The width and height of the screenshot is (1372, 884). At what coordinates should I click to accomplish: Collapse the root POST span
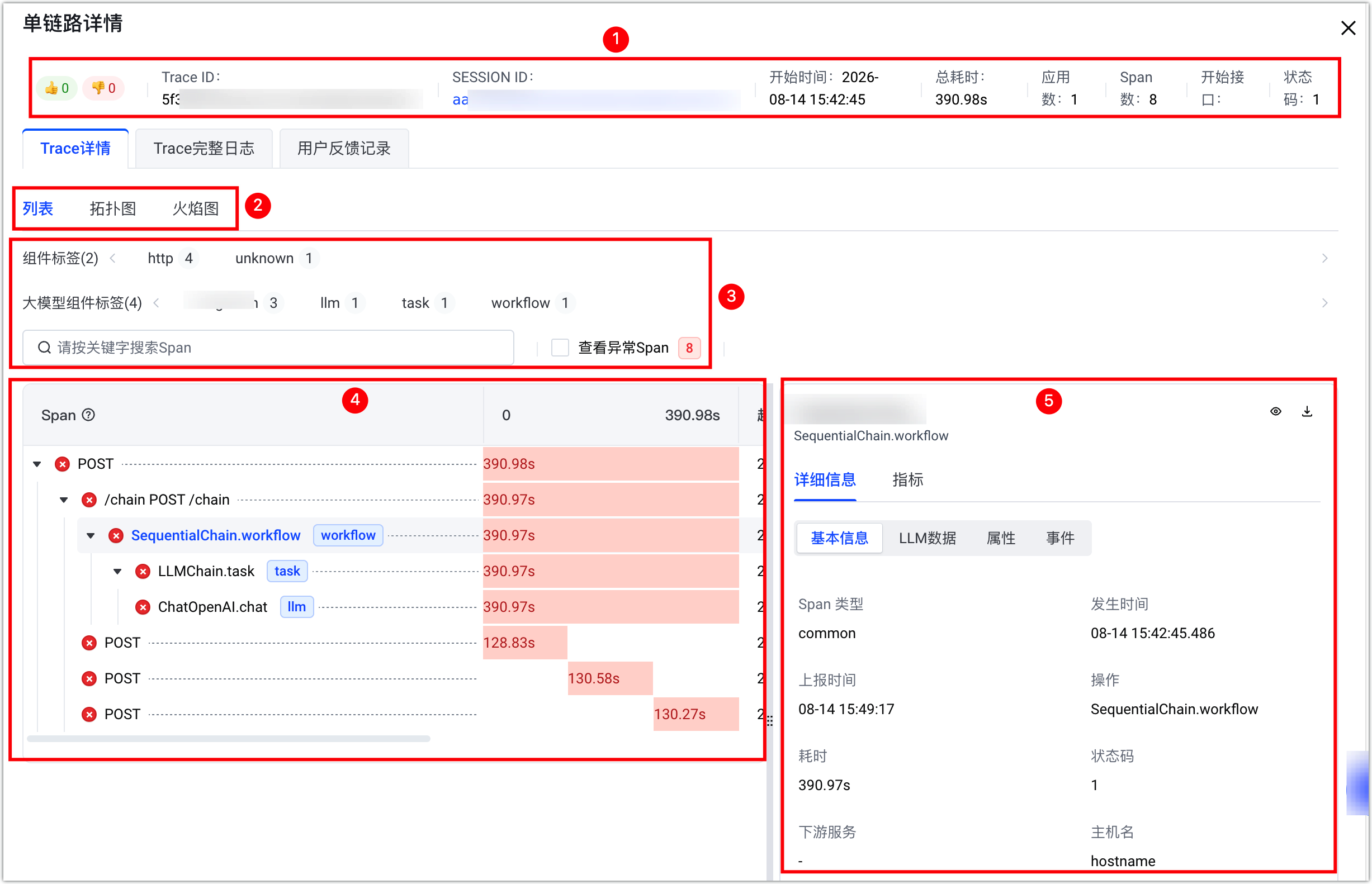37,464
